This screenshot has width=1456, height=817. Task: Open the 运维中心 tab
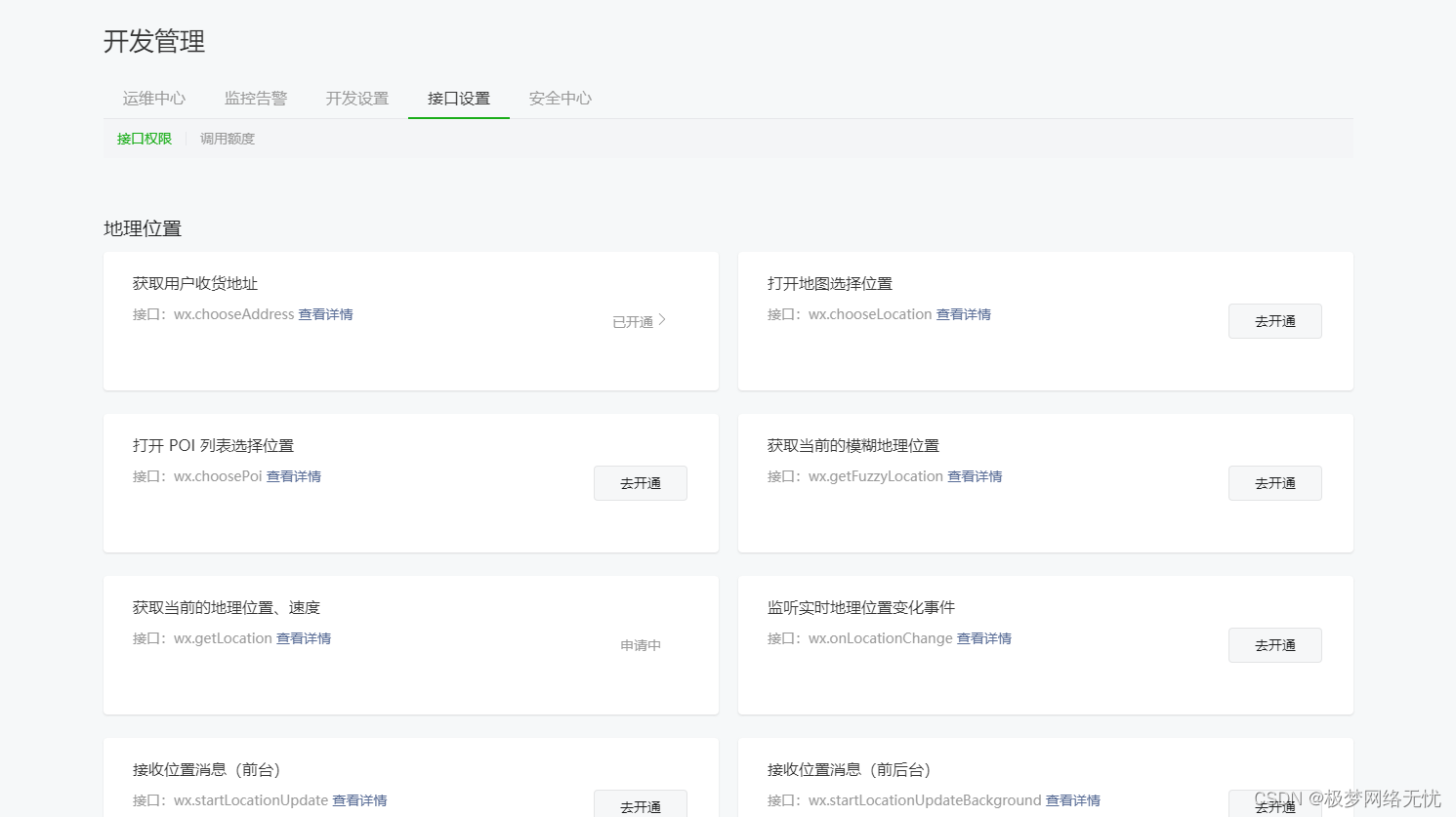(154, 99)
